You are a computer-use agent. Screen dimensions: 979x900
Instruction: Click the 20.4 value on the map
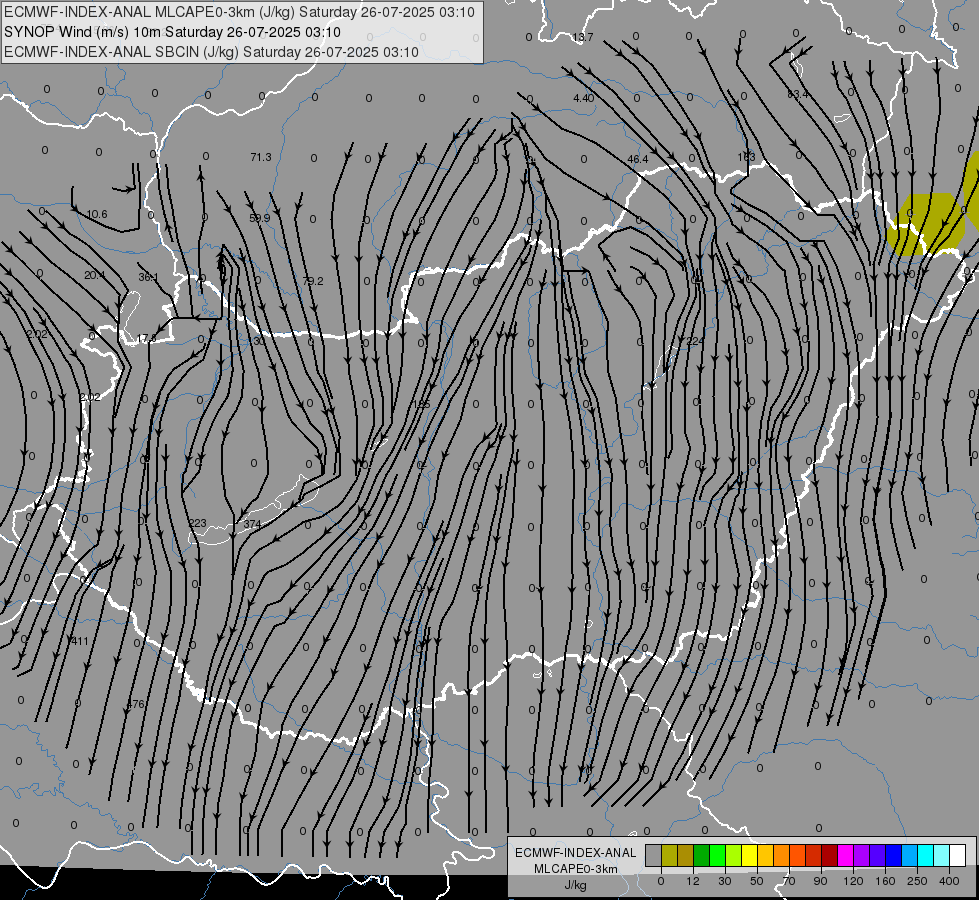pos(94,275)
